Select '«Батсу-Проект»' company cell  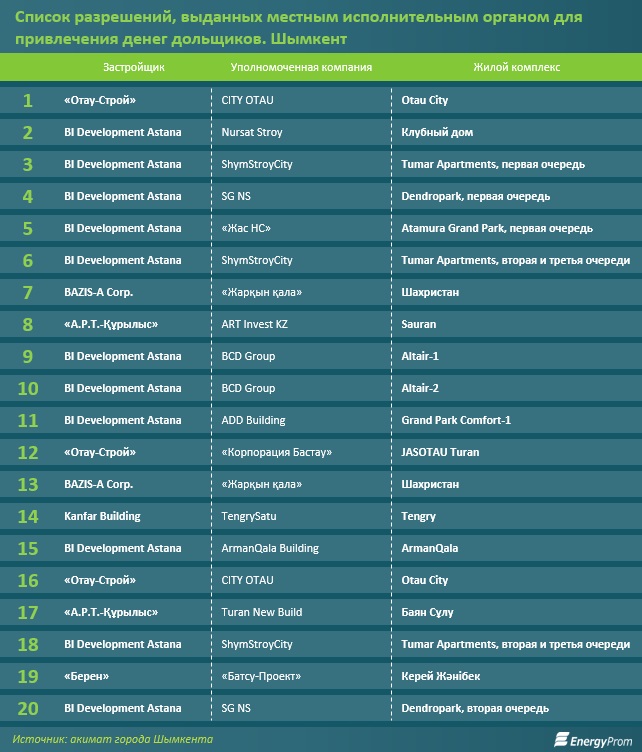(x=261, y=676)
